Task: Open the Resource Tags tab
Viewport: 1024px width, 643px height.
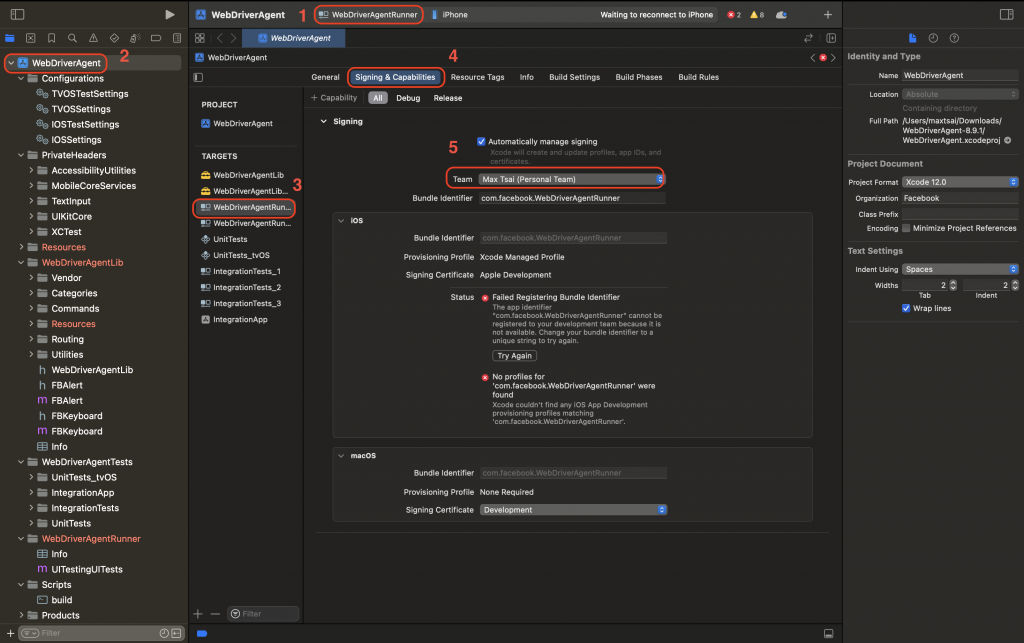Action: [477, 77]
